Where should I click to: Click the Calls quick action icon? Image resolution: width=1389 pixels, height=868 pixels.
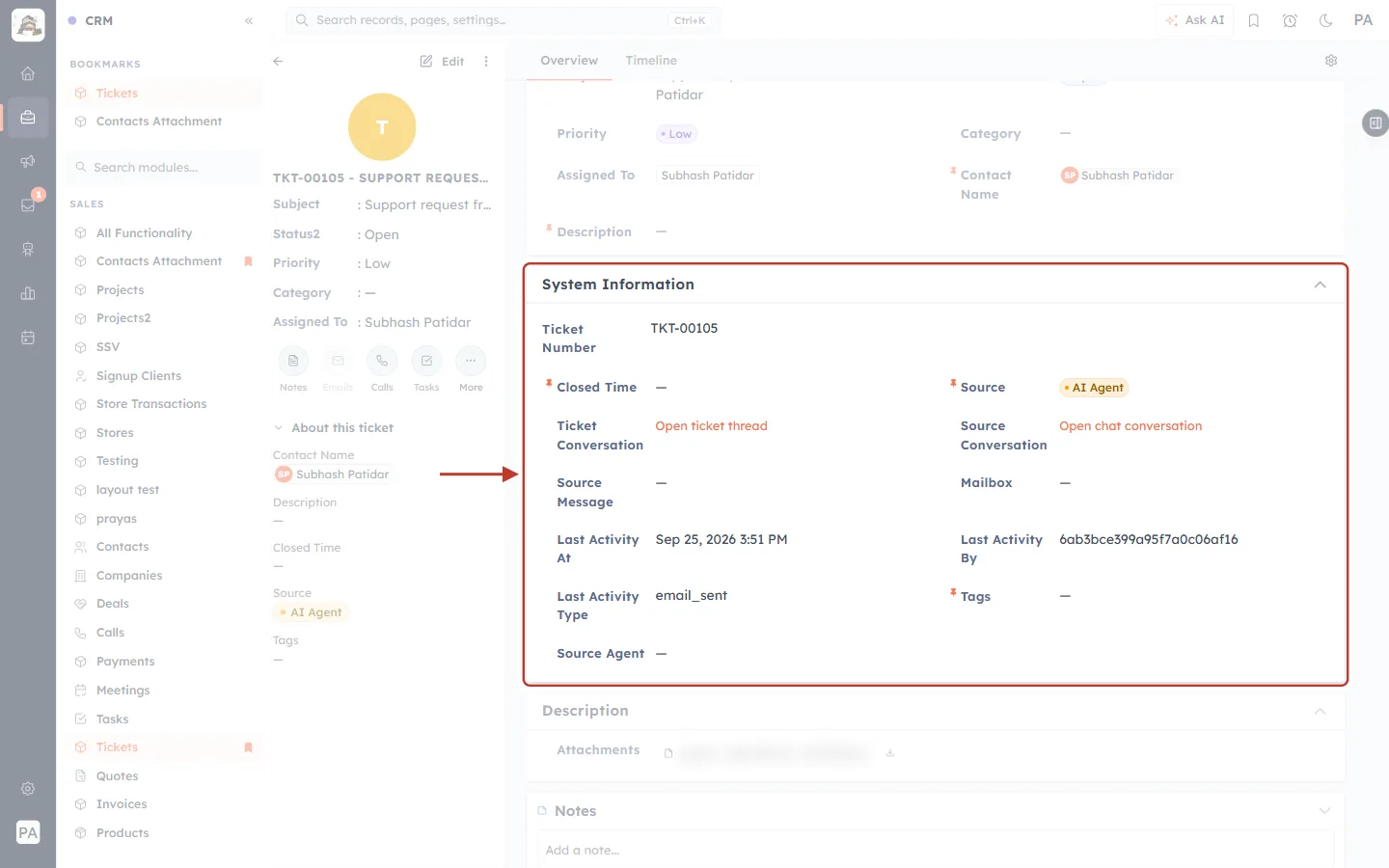tap(382, 361)
